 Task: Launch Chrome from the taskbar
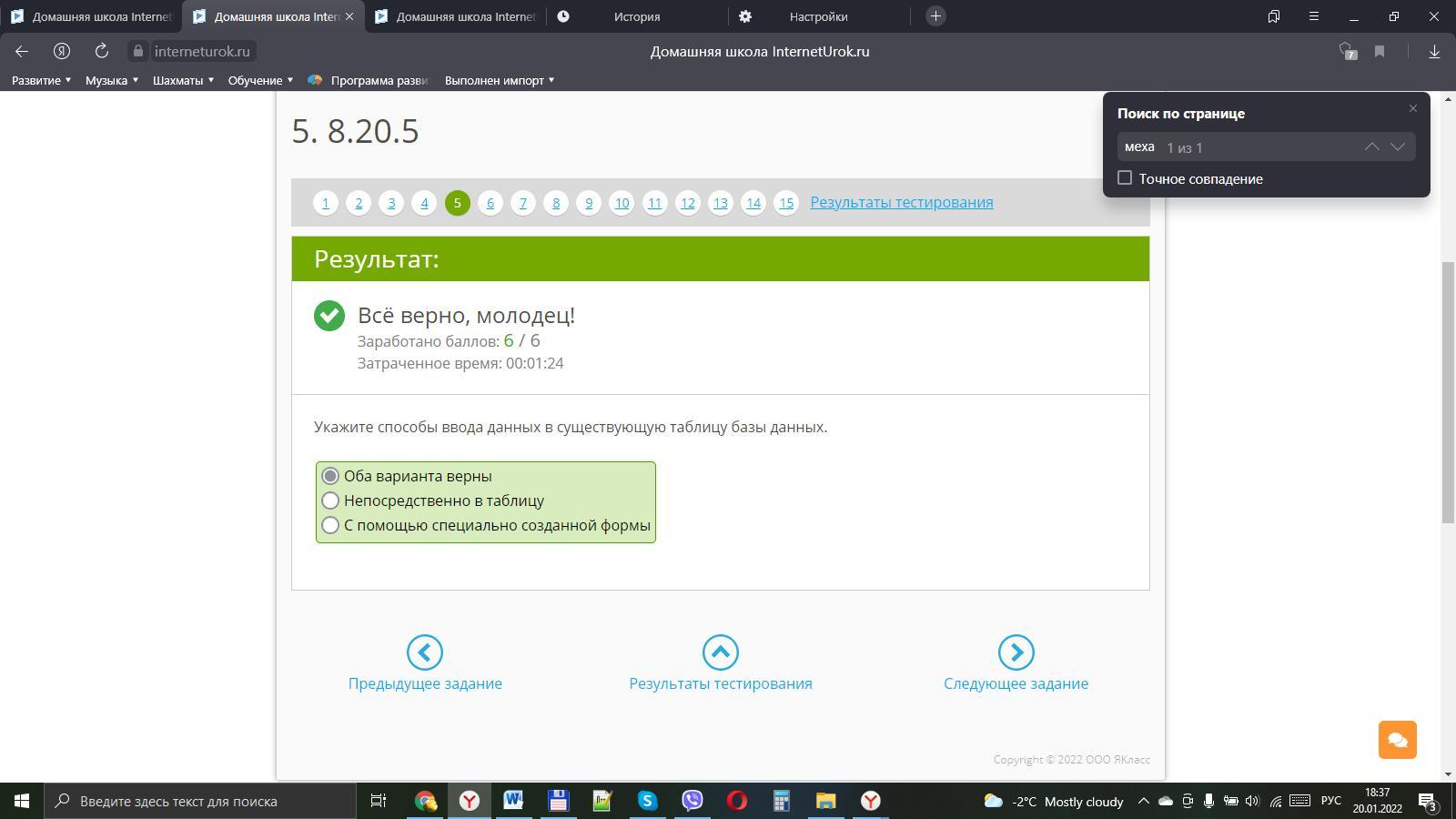click(425, 801)
